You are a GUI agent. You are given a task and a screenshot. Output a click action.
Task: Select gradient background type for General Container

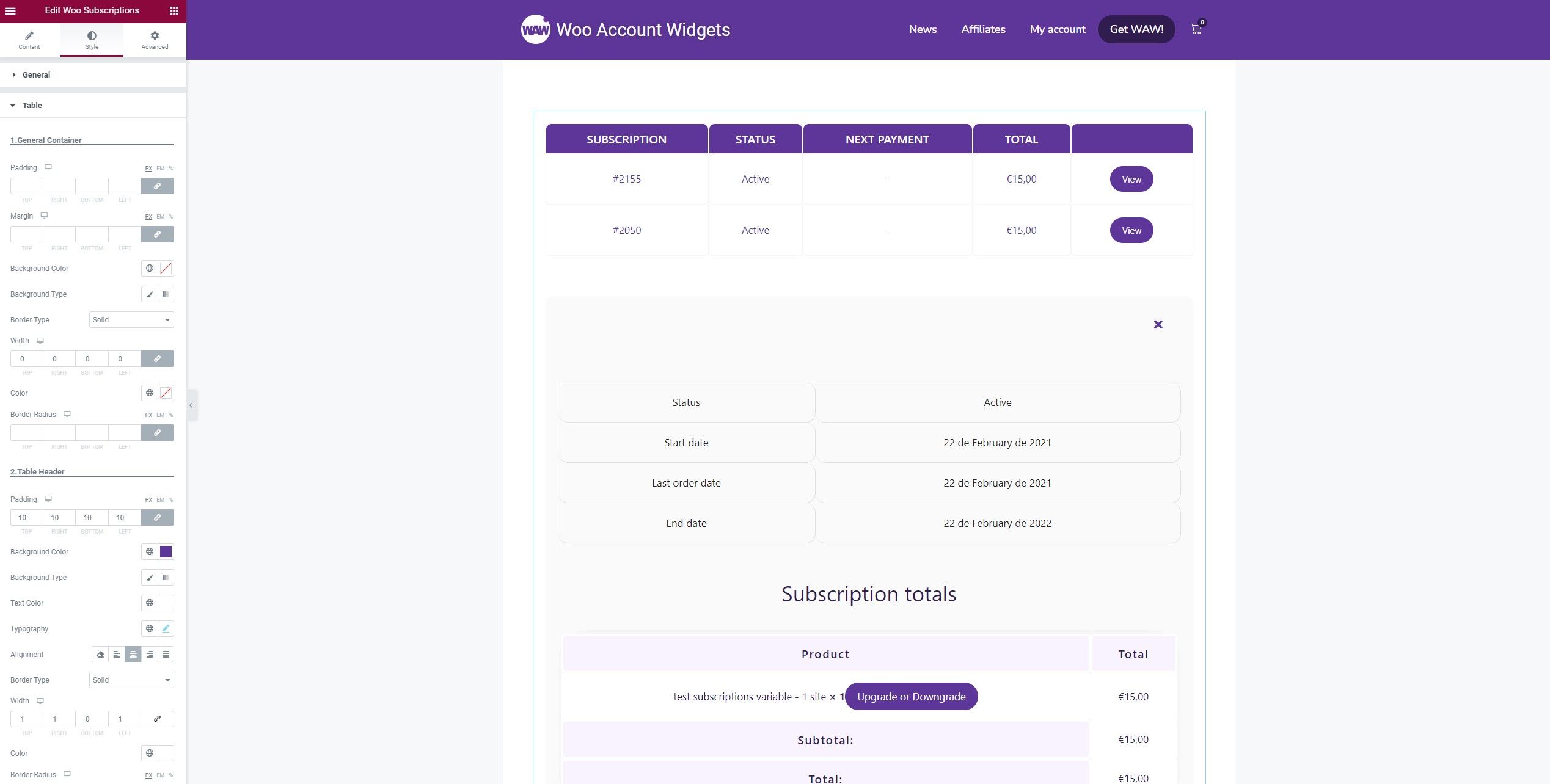(x=166, y=294)
